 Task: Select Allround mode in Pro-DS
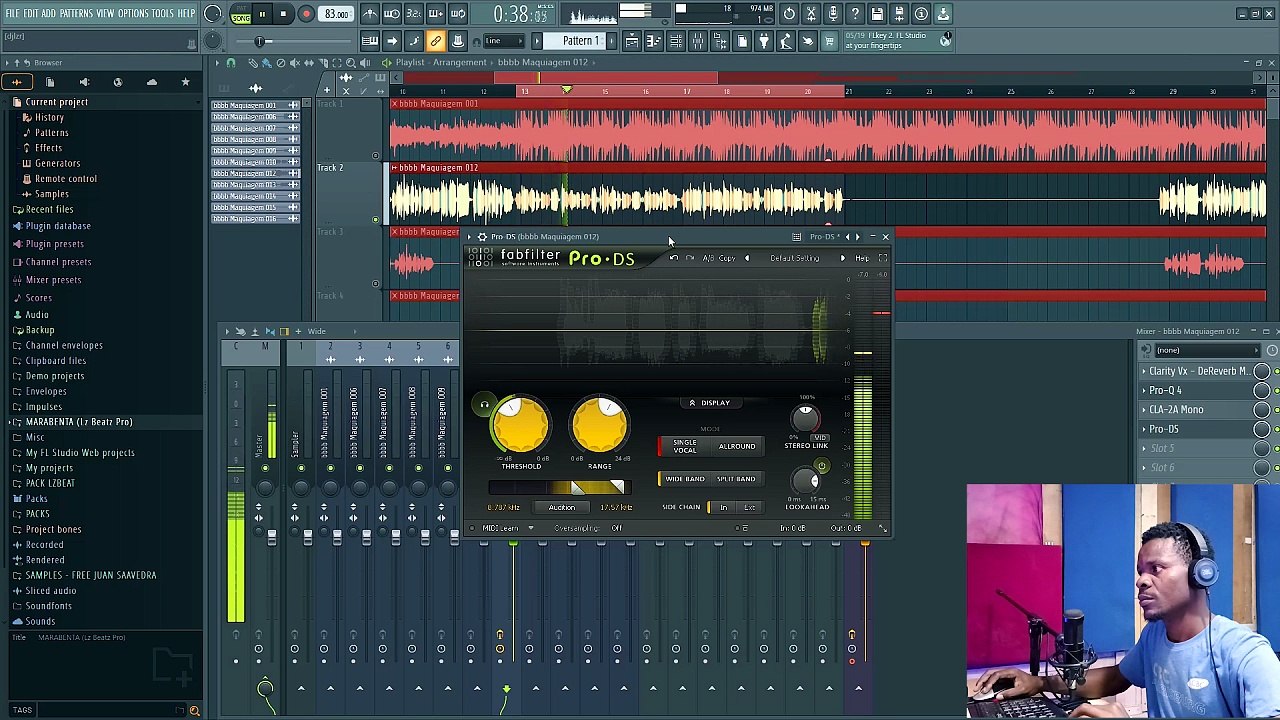point(737,446)
